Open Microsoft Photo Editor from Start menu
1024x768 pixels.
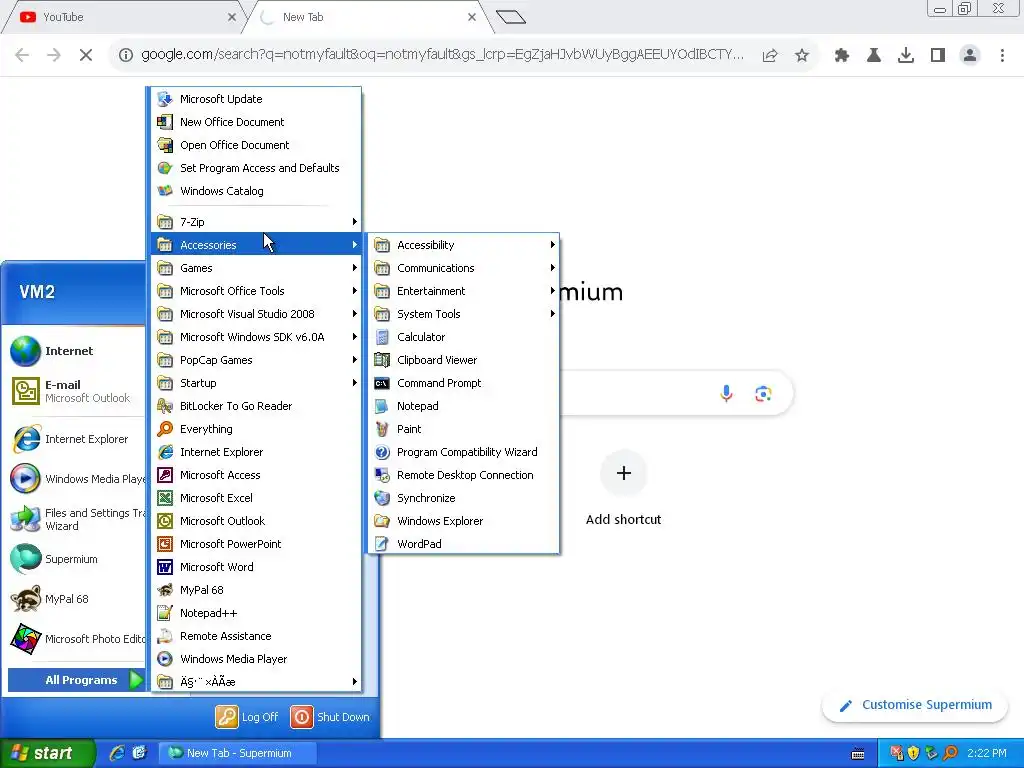point(75,639)
